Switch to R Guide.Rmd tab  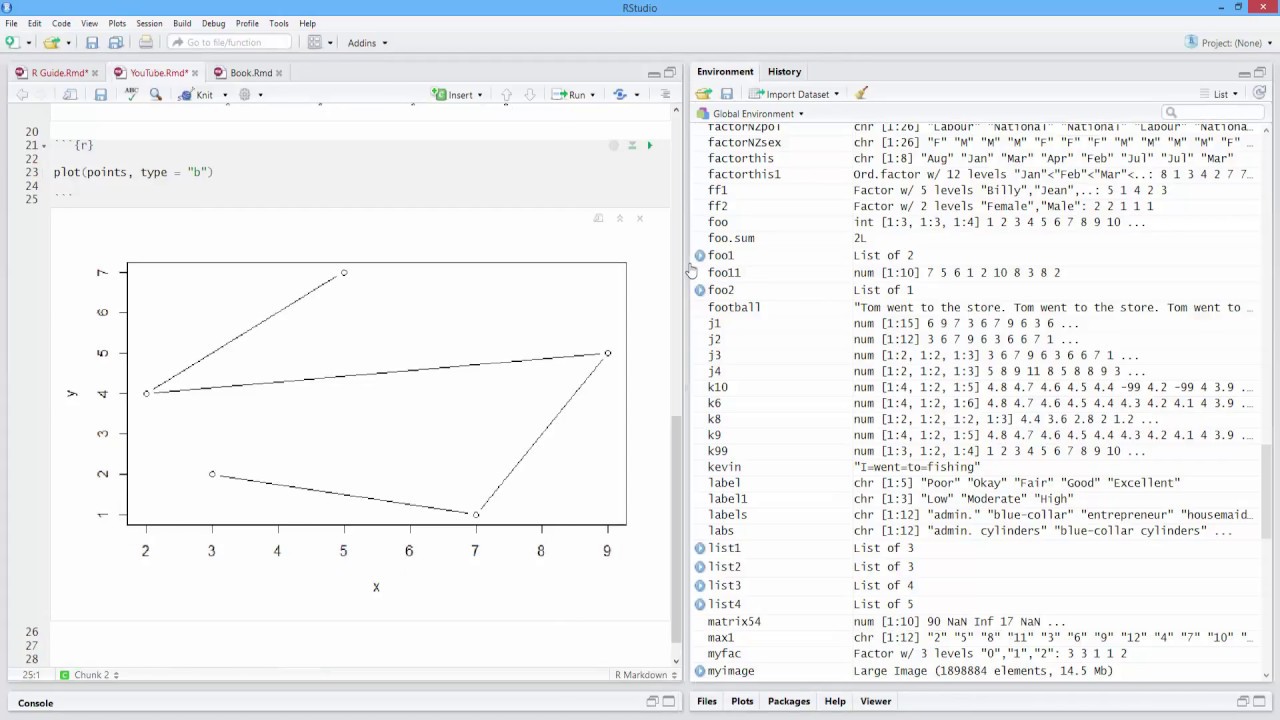click(58, 73)
